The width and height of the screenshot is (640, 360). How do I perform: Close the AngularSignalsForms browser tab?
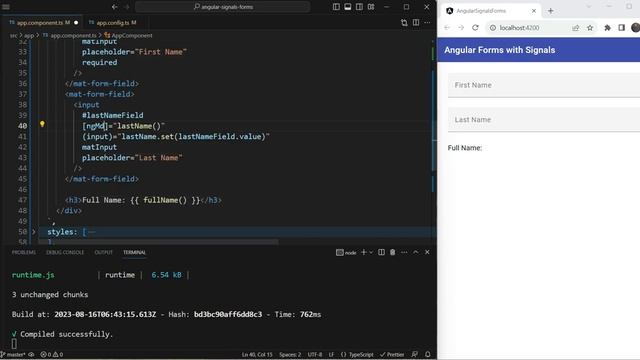(x=533, y=11)
